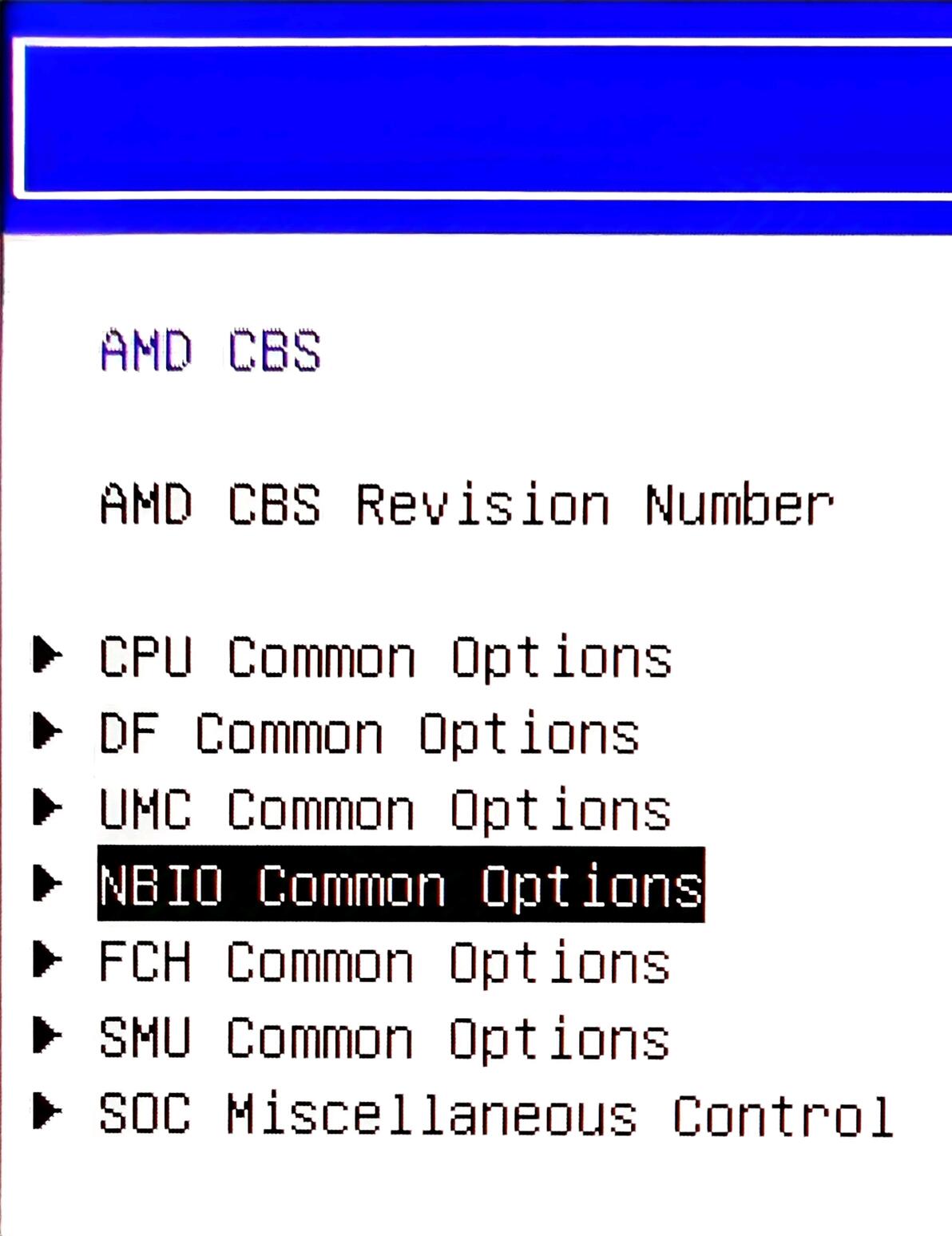This screenshot has height=1236, width=952.
Task: Click the white border of the header box
Action: (479, 42)
